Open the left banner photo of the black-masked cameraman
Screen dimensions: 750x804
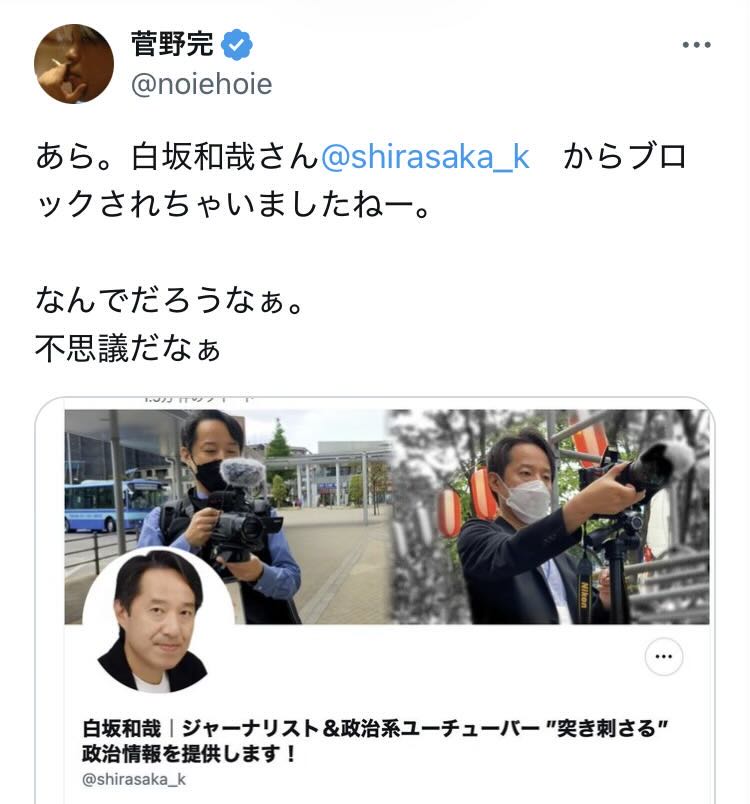pyautogui.click(x=228, y=516)
